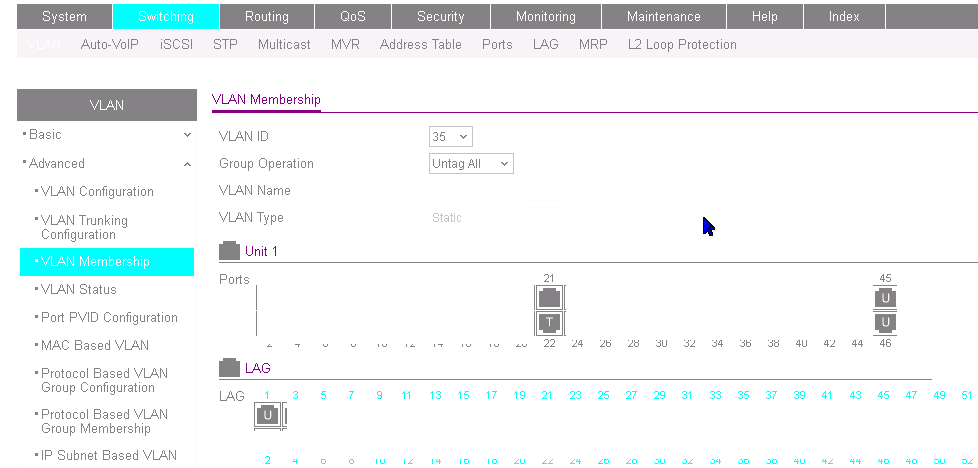
Task: Open the Maintenance top tab
Action: coord(664,17)
